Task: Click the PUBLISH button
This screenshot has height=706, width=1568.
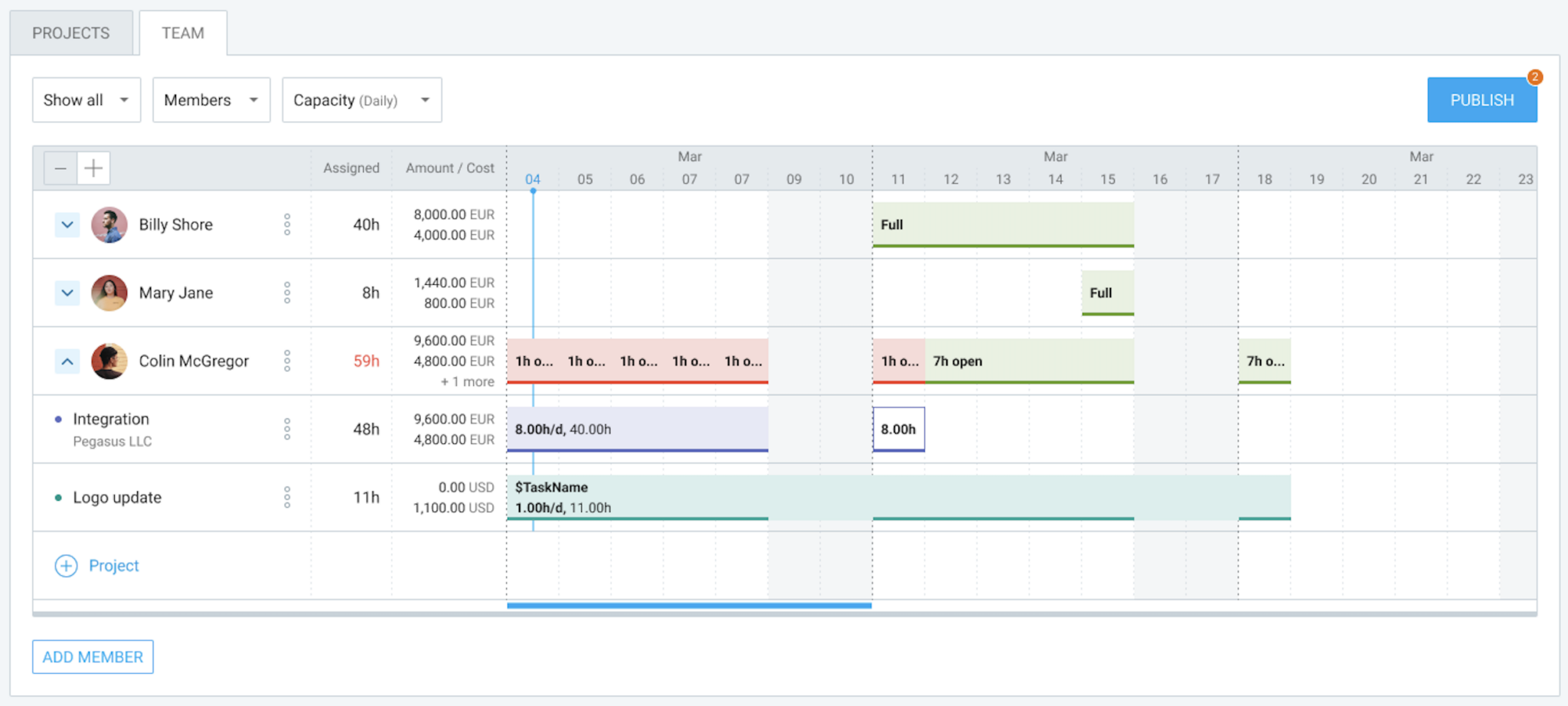Action: (x=1481, y=100)
